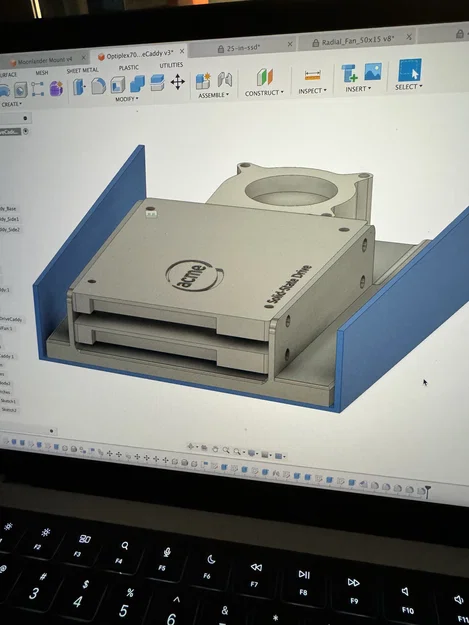Click the Offset Plane construct icon
The height and width of the screenshot is (625, 469).
pyautogui.click(x=265, y=77)
